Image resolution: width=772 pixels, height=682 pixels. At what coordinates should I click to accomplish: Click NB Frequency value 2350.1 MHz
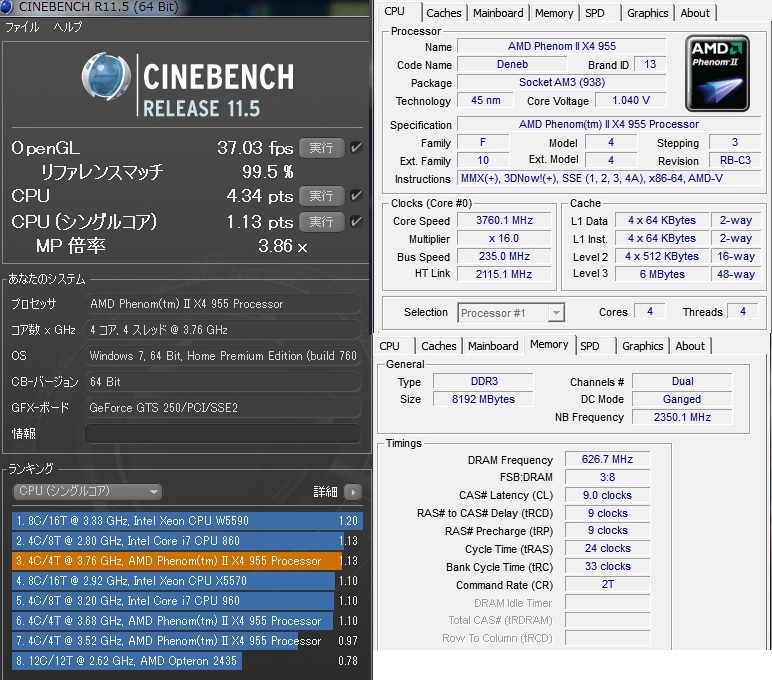coord(682,417)
